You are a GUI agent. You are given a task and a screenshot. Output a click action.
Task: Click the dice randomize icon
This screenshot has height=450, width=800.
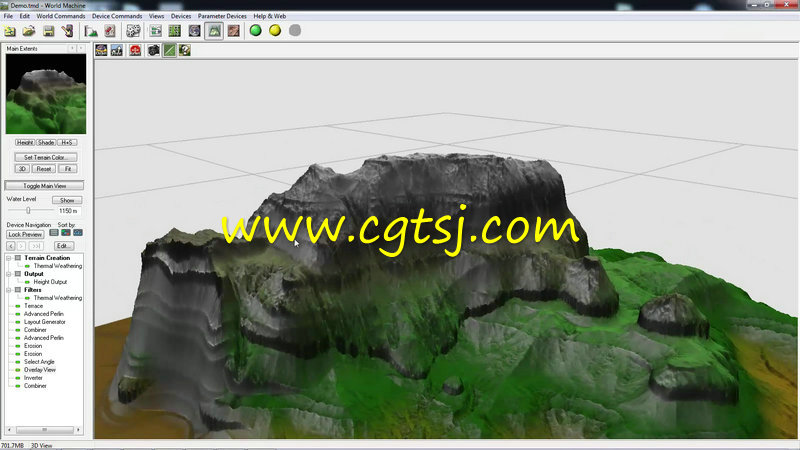point(133,31)
